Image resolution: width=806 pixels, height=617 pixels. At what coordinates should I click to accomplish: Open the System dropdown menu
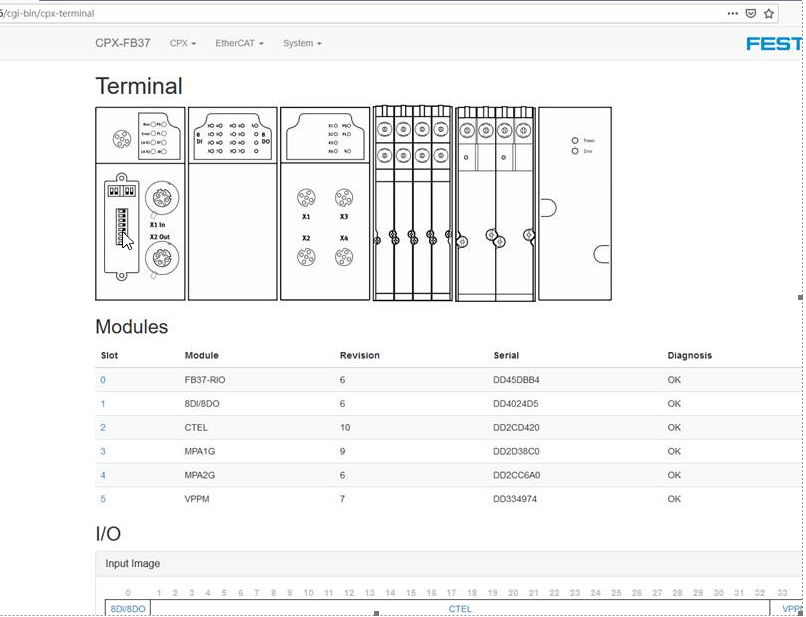click(x=302, y=43)
